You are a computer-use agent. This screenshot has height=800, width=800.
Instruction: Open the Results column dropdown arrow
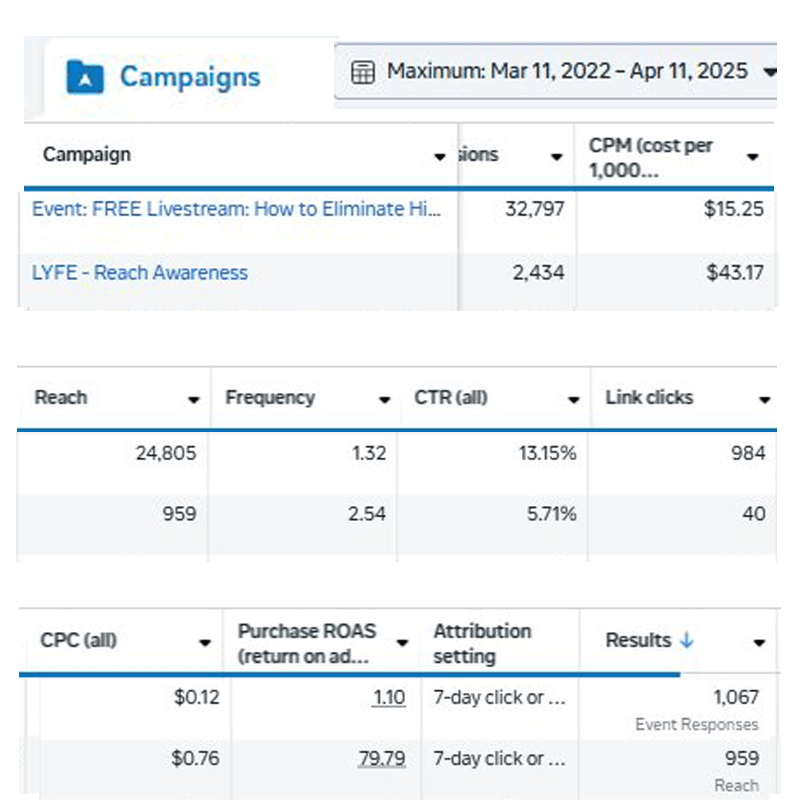point(759,643)
